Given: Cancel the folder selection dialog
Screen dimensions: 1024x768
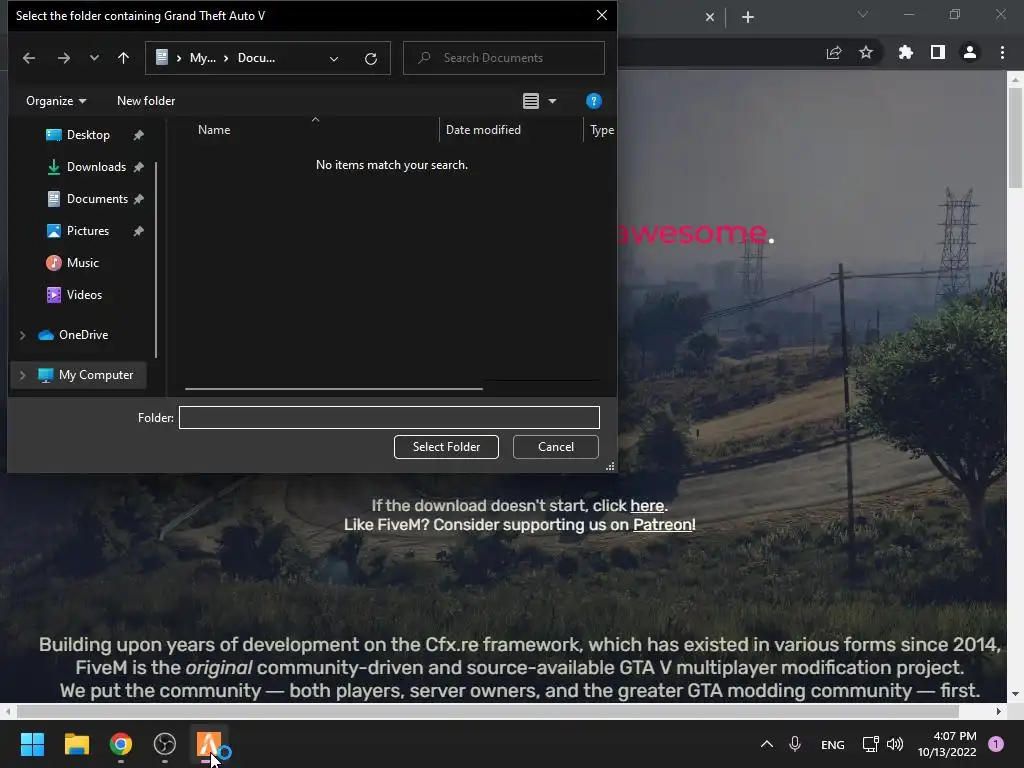Looking at the screenshot, I should coord(556,447).
